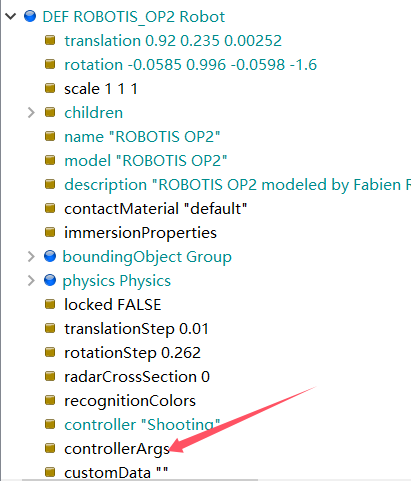Viewport: 411px width, 481px height.
Task: Click the field icon next to description
Action: click(x=50, y=184)
